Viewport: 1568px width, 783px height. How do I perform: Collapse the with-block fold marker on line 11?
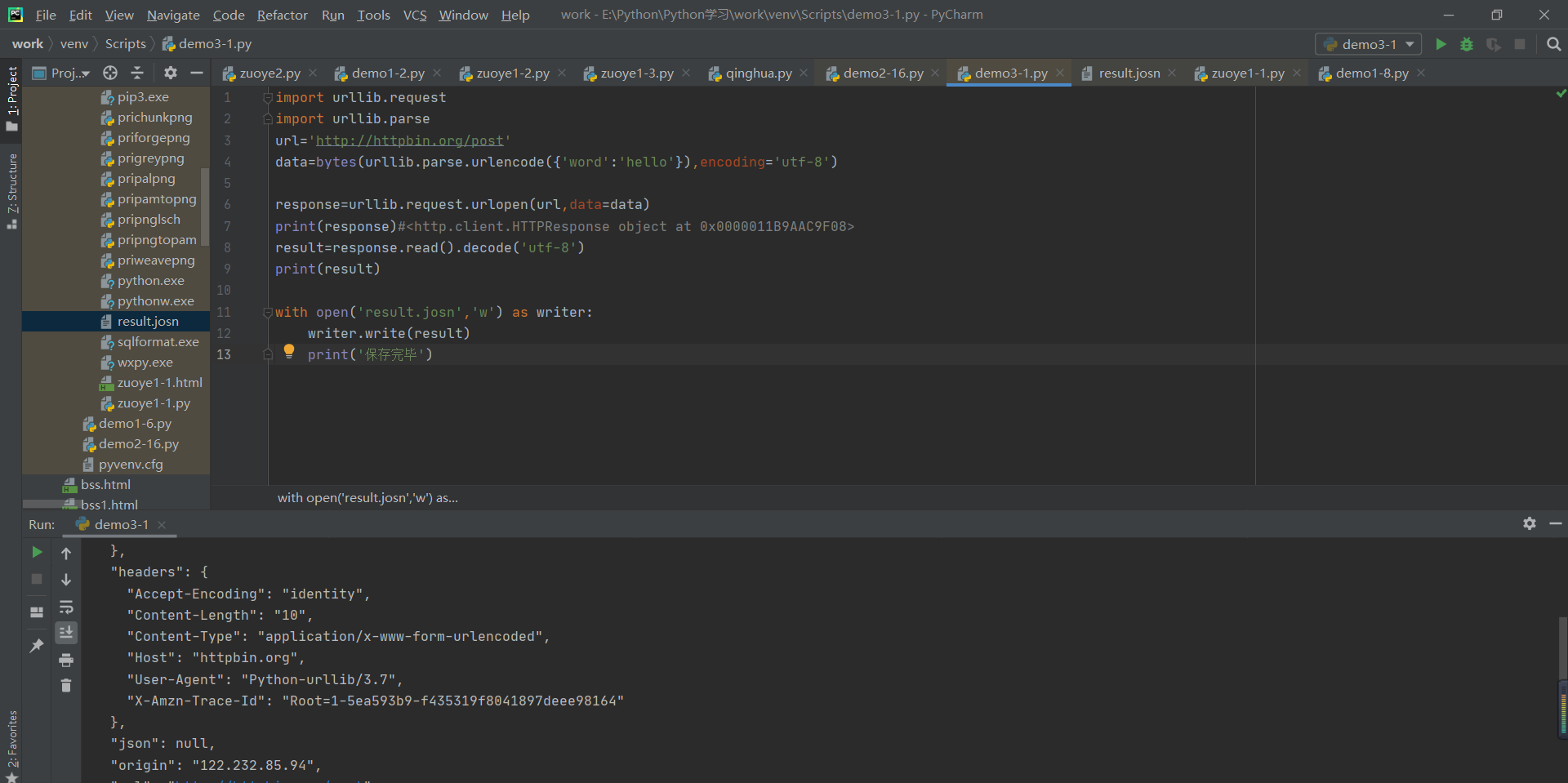tap(267, 312)
